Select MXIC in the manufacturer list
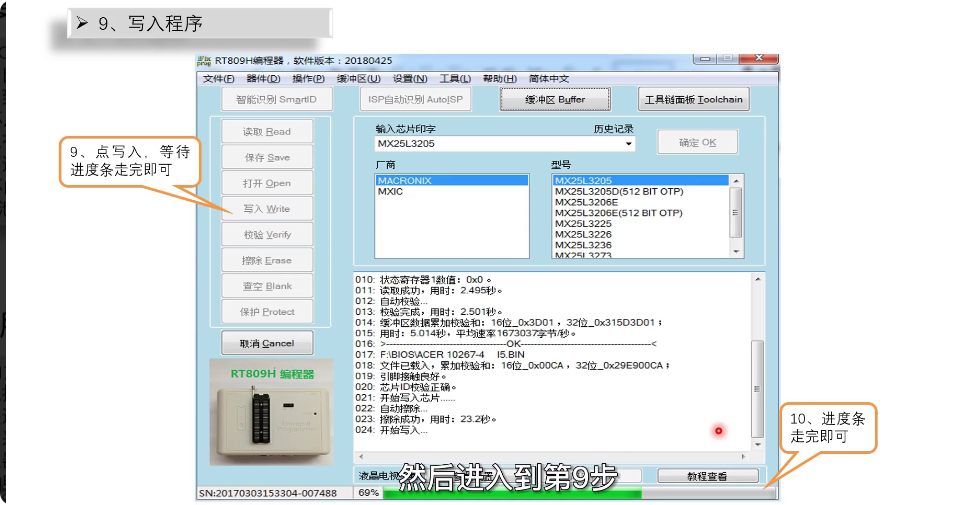954x505 pixels. pyautogui.click(x=390, y=191)
